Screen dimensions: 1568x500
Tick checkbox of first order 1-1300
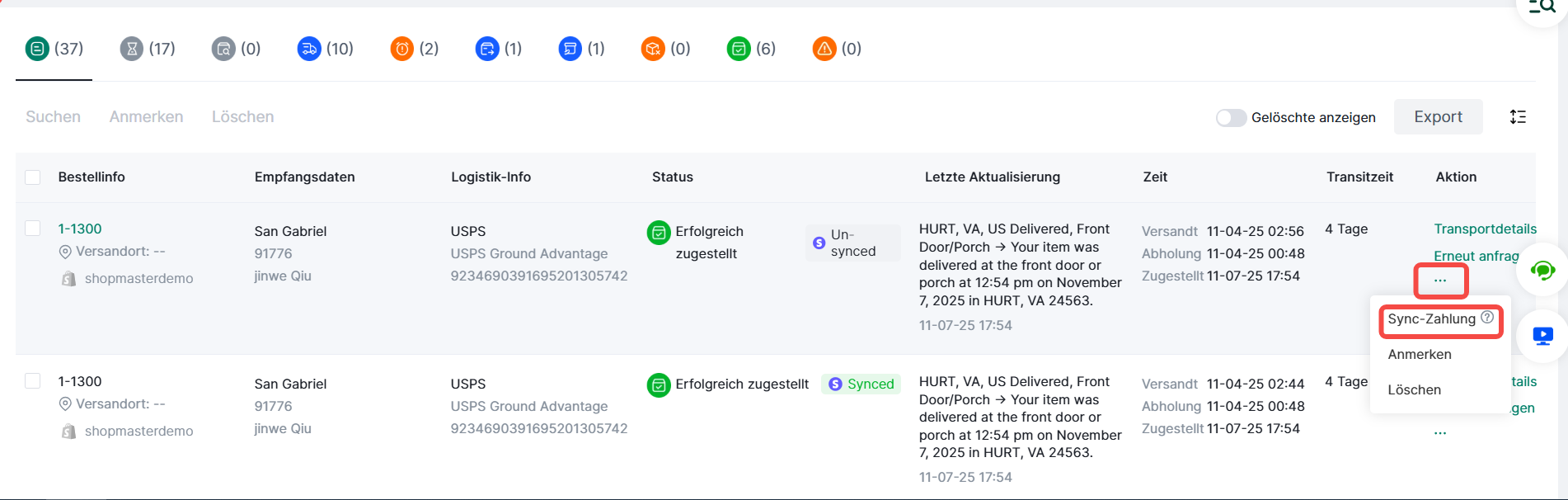[33, 229]
